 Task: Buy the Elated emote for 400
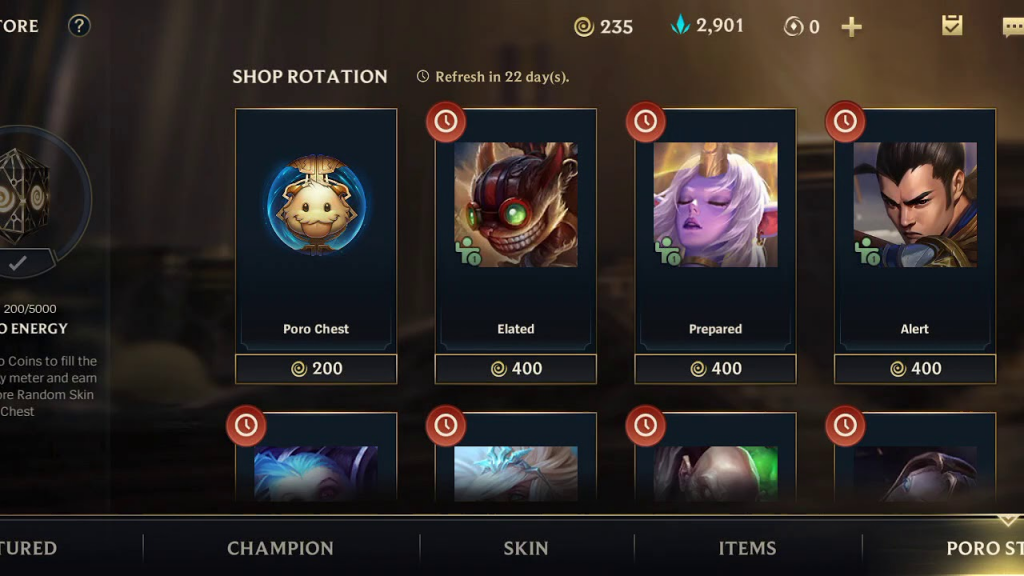[x=516, y=369]
